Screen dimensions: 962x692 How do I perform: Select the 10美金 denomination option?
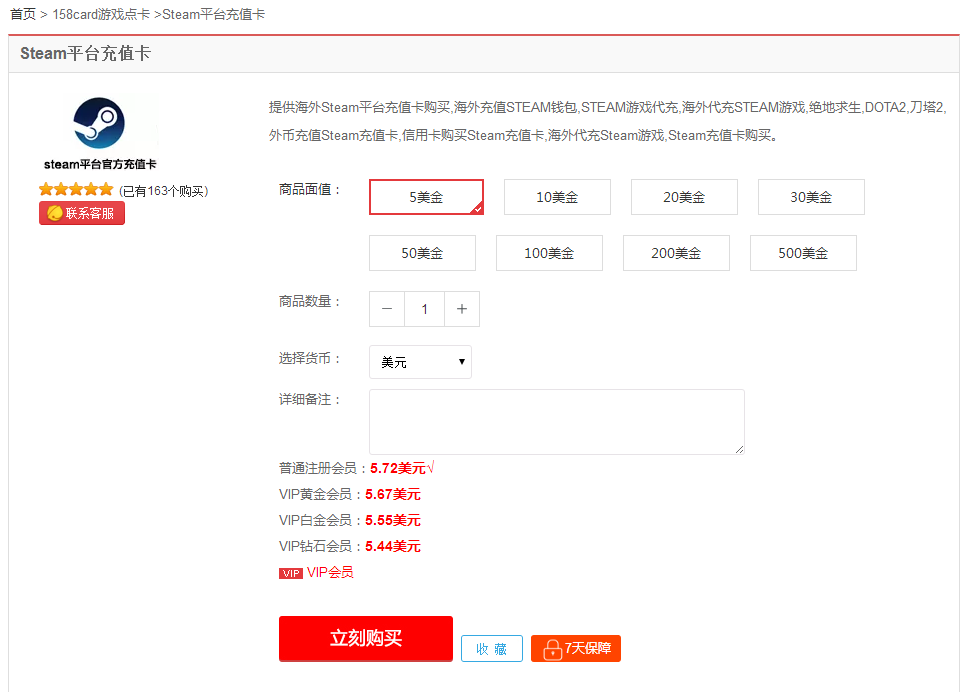point(557,197)
